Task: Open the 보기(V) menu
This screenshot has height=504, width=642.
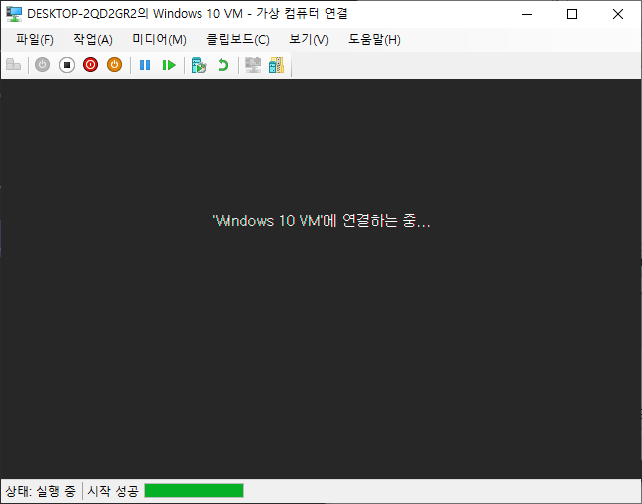Action: (309, 40)
